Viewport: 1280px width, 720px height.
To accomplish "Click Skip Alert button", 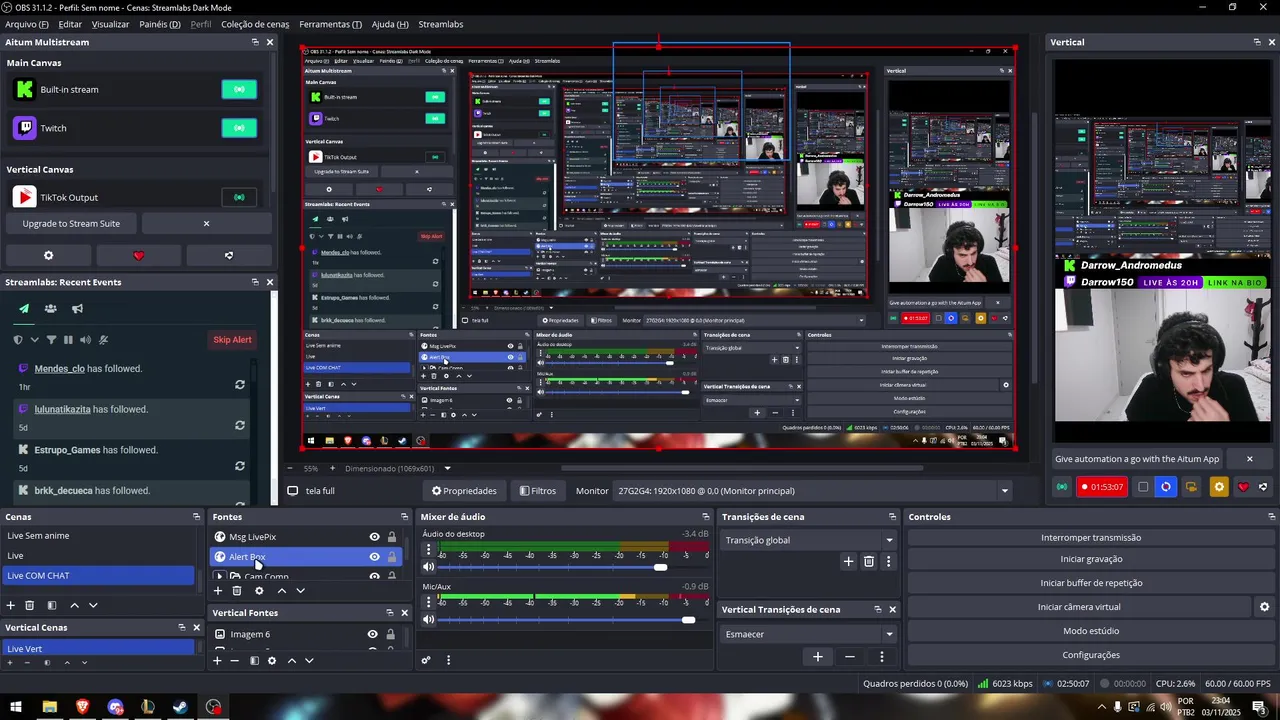I will pyautogui.click(x=232, y=340).
